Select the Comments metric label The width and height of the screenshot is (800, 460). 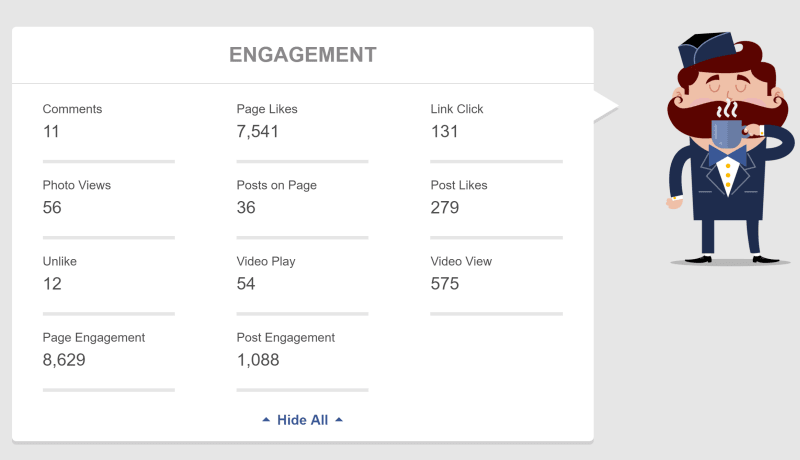pyautogui.click(x=72, y=109)
